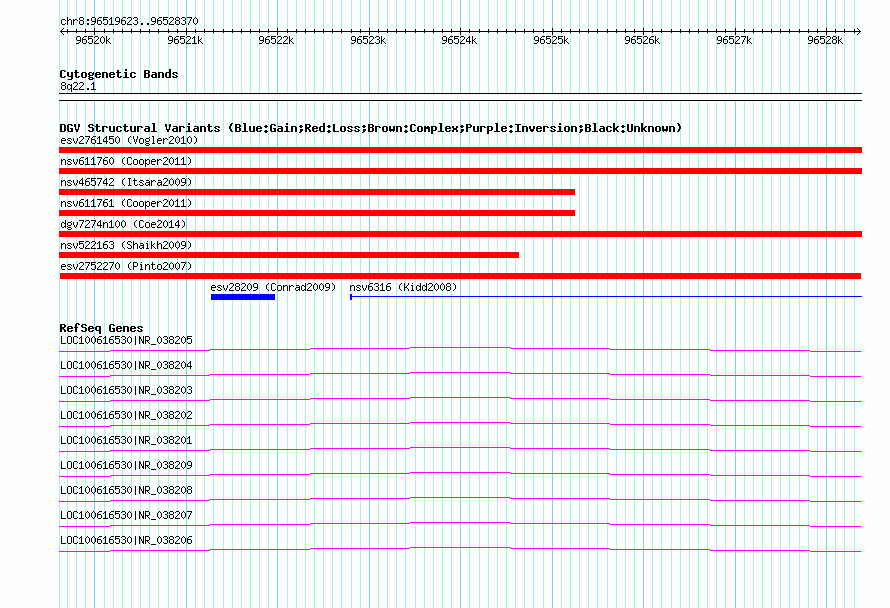Open nsv6316 (Kidd2008) variant label
Viewport: 890px width, 608px height.
(403, 287)
